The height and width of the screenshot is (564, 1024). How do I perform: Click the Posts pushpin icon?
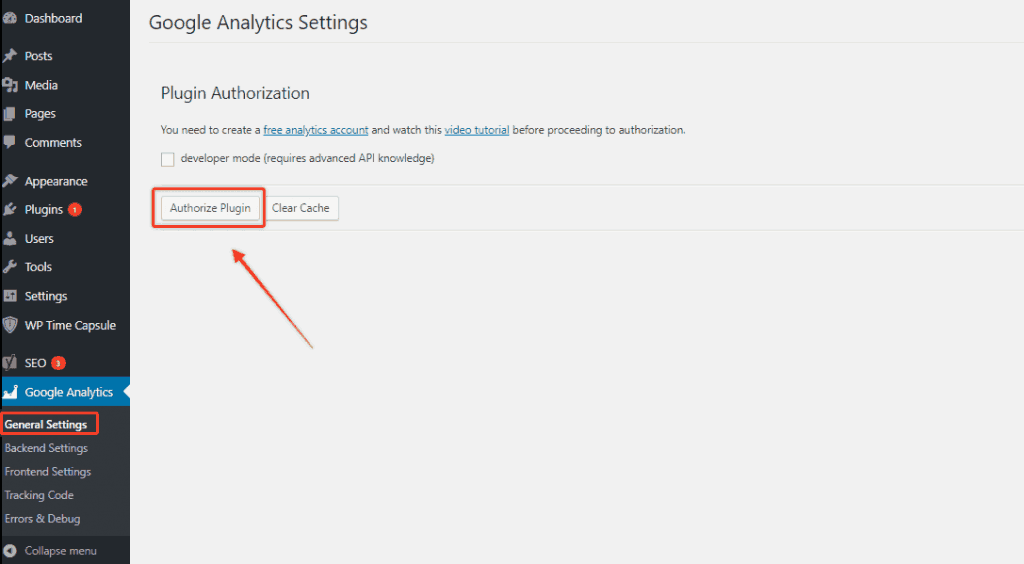coord(10,55)
